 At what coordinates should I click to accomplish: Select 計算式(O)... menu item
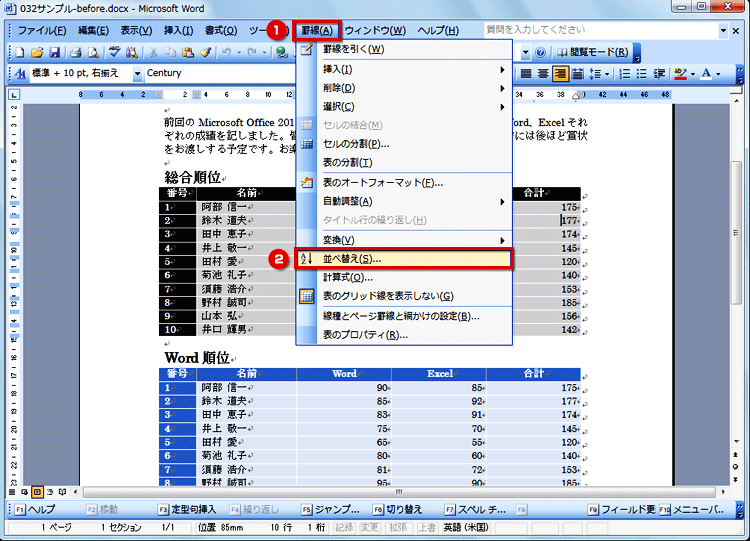(x=404, y=277)
